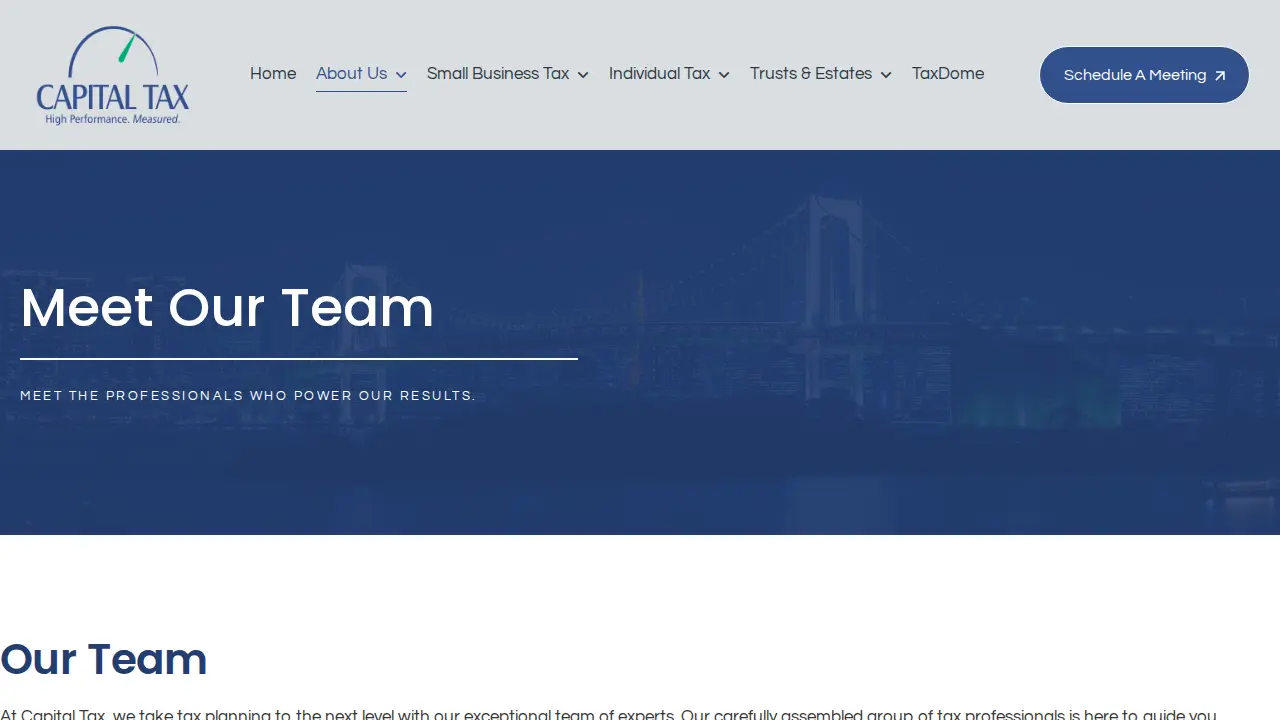Image resolution: width=1280 pixels, height=720 pixels.
Task: Expand the Trusts & Estates chevron
Action: [x=886, y=75]
